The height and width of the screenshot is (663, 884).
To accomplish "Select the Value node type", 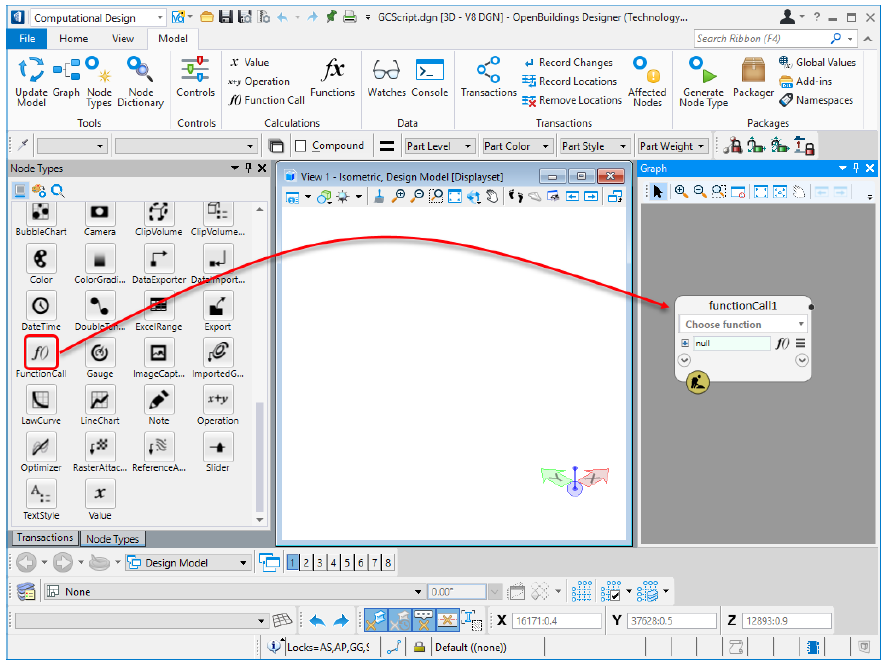I will pos(100,500).
